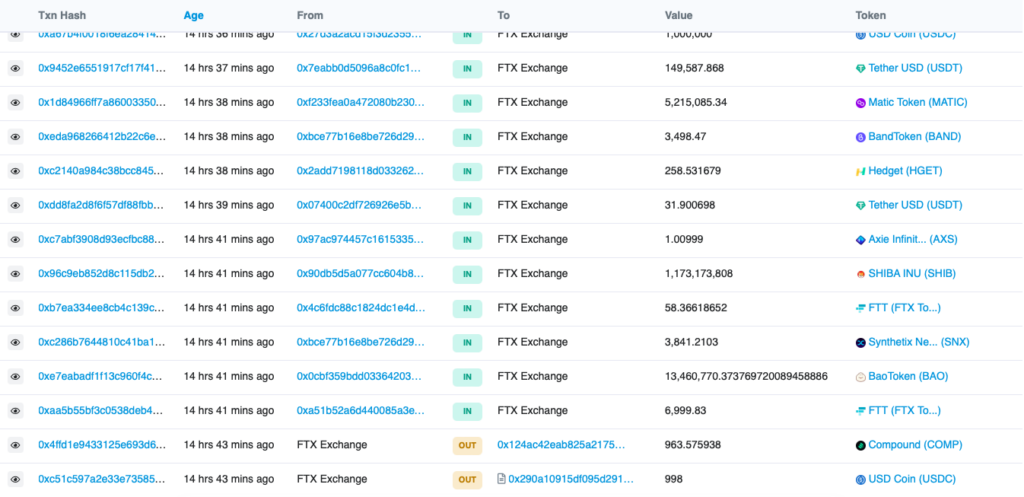Preview details via eye icon for 0xeda968266412b22c6e
This screenshot has height=497, width=1024.
[16, 136]
